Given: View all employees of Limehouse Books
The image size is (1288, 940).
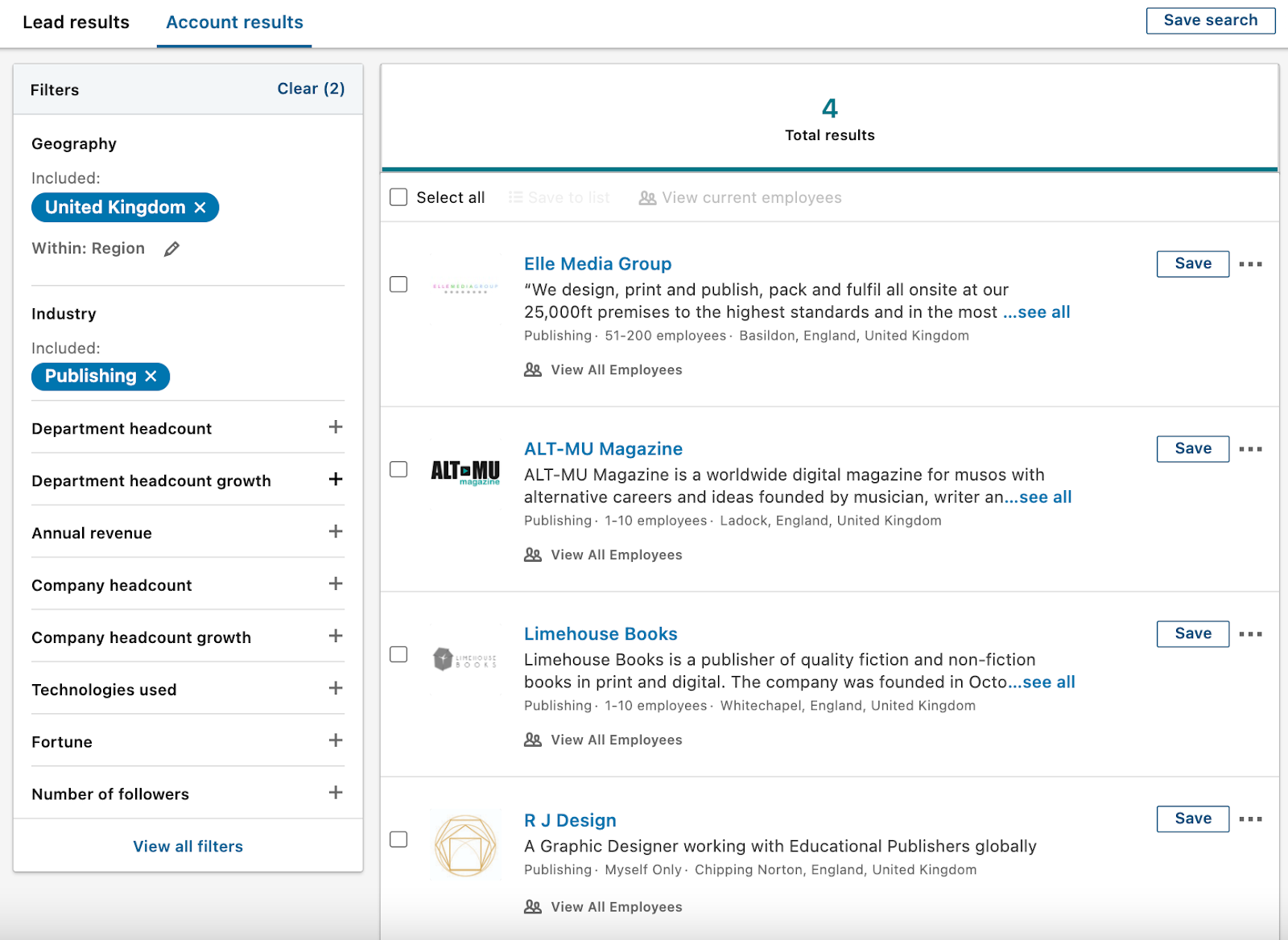Looking at the screenshot, I should click(x=603, y=740).
